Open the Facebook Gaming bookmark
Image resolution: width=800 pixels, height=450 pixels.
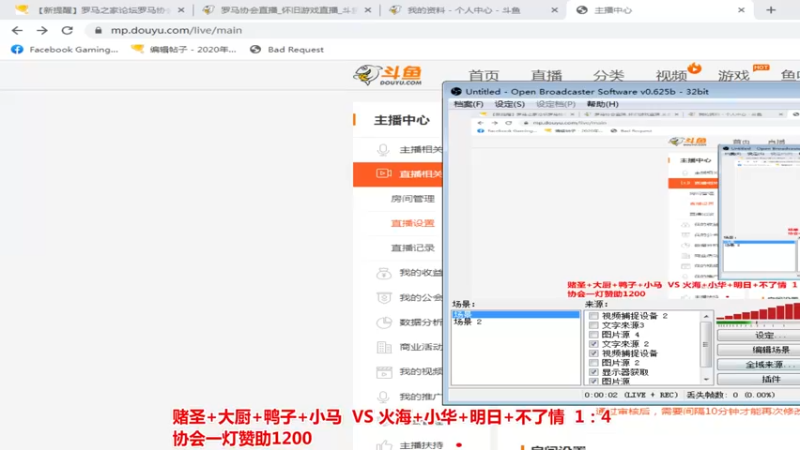tap(64, 49)
